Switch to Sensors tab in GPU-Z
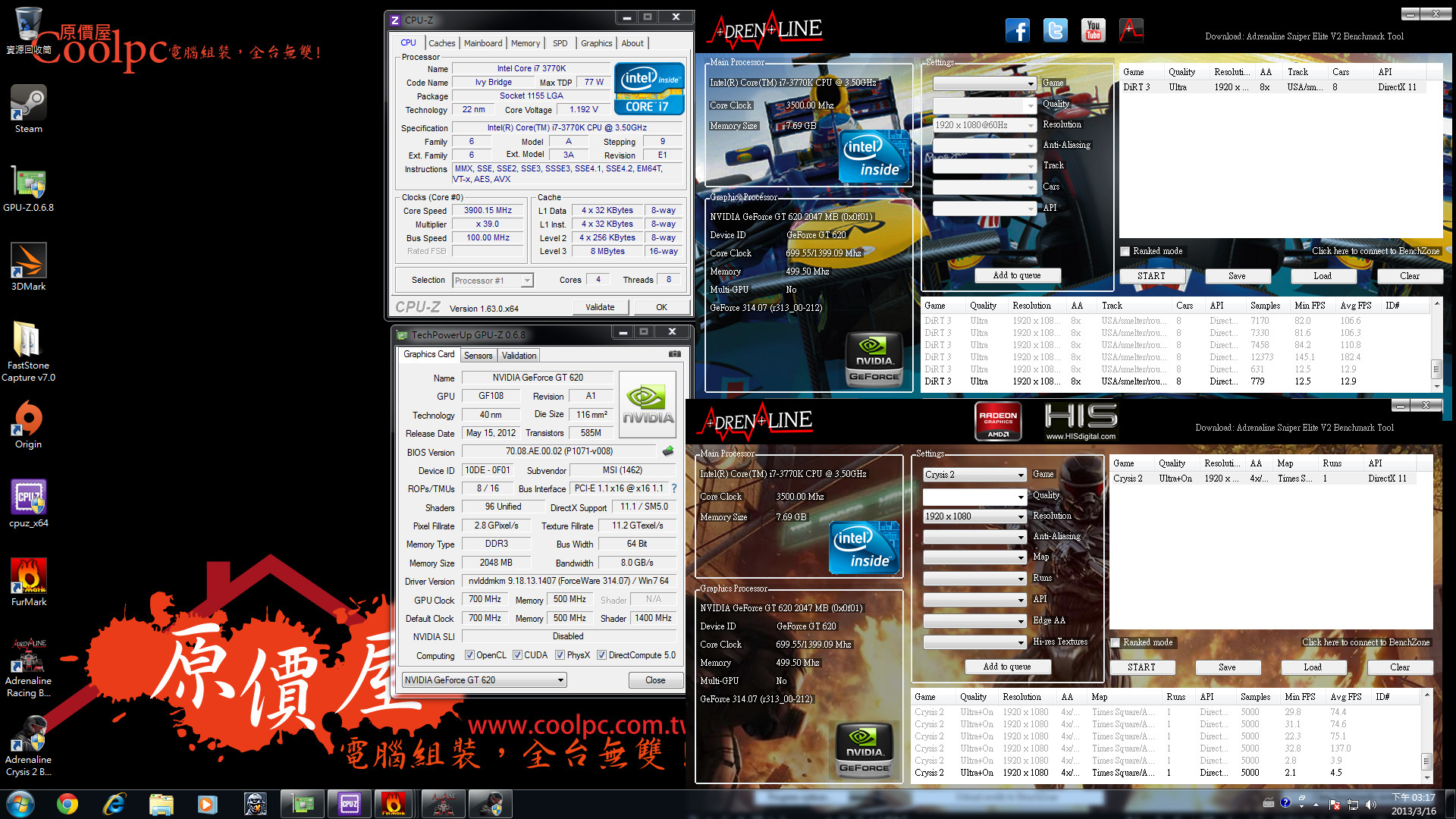Viewport: 1456px width, 819px height. tap(478, 356)
